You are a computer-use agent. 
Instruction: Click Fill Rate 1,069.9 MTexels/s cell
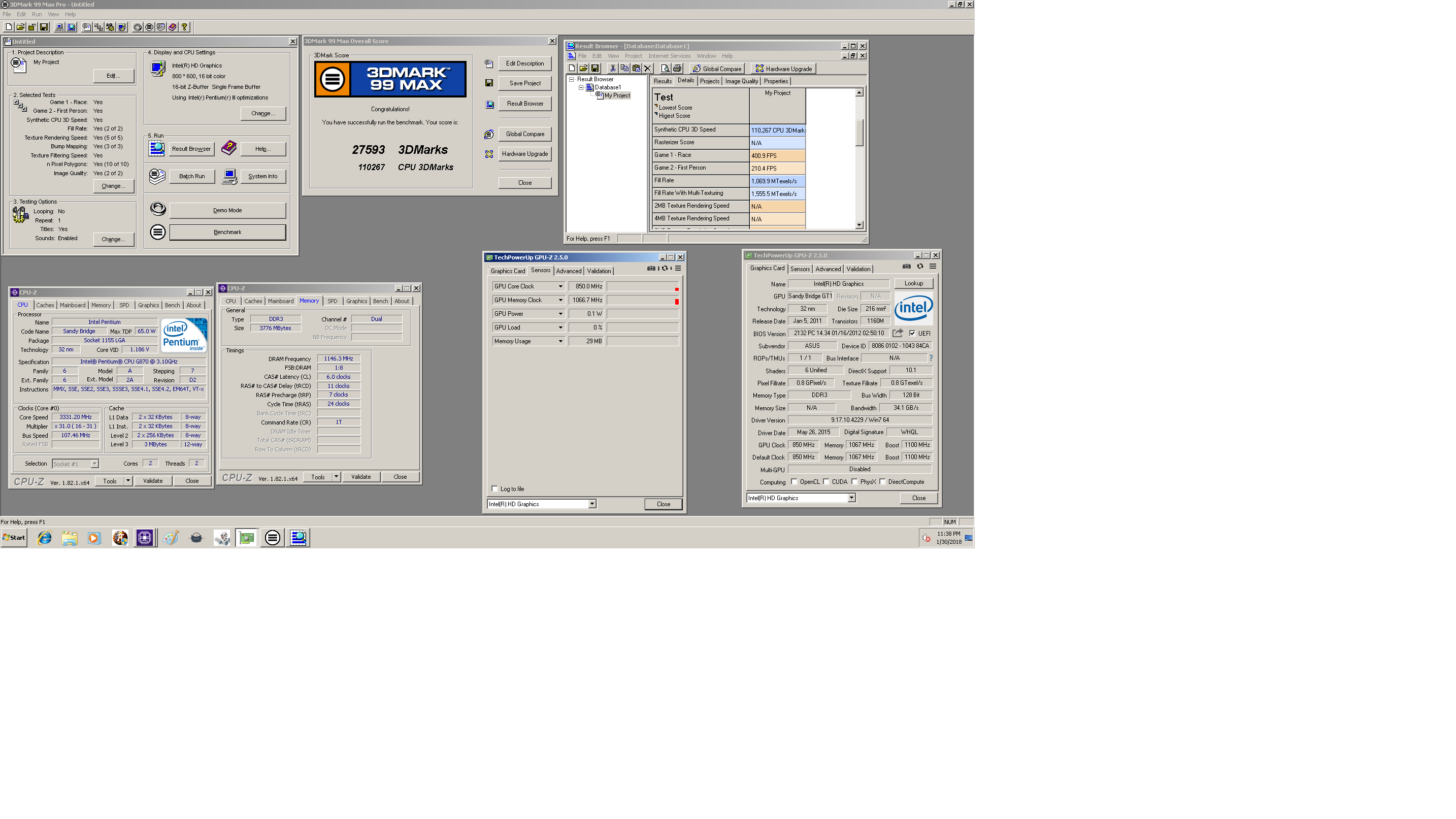point(778,181)
